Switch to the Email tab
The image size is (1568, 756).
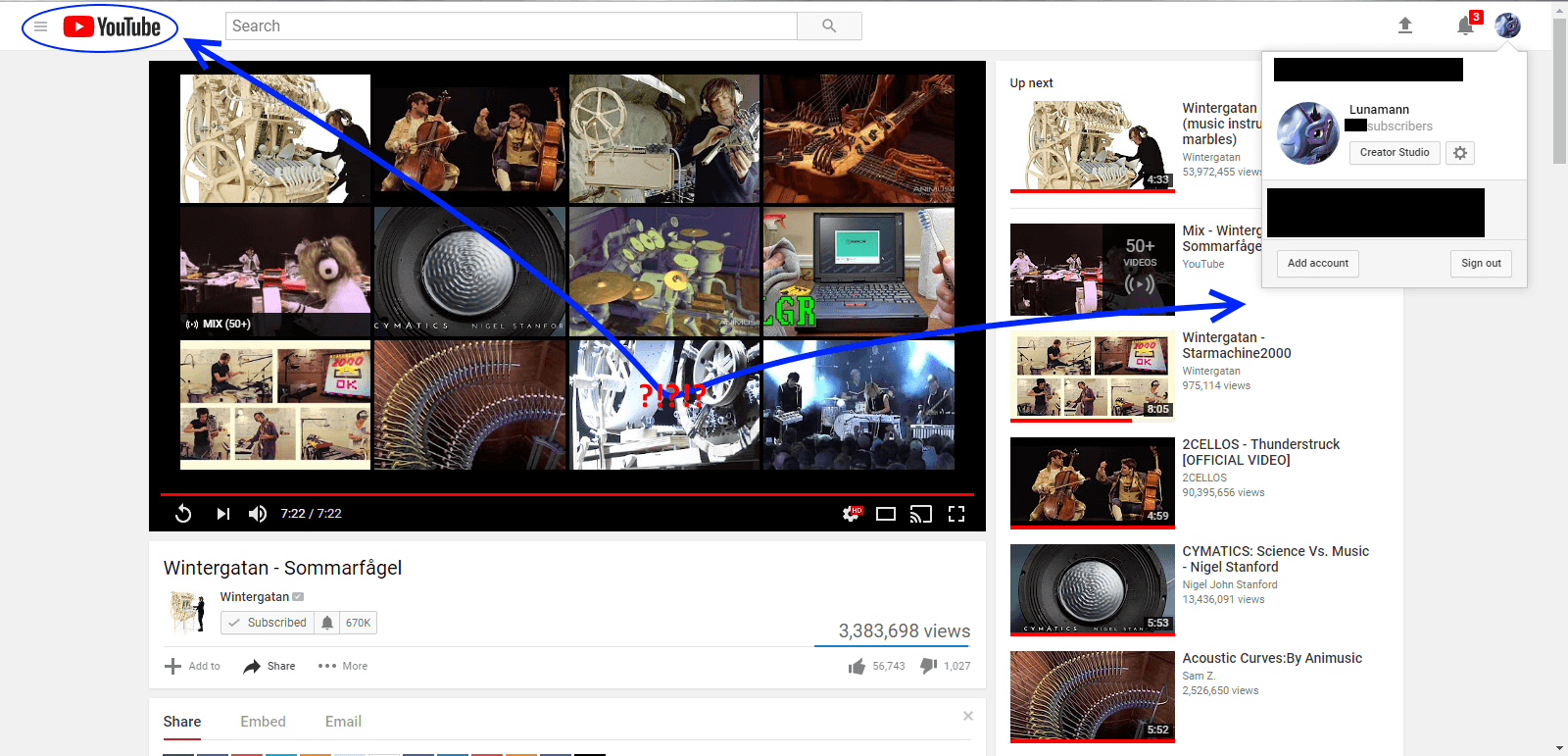pos(343,722)
